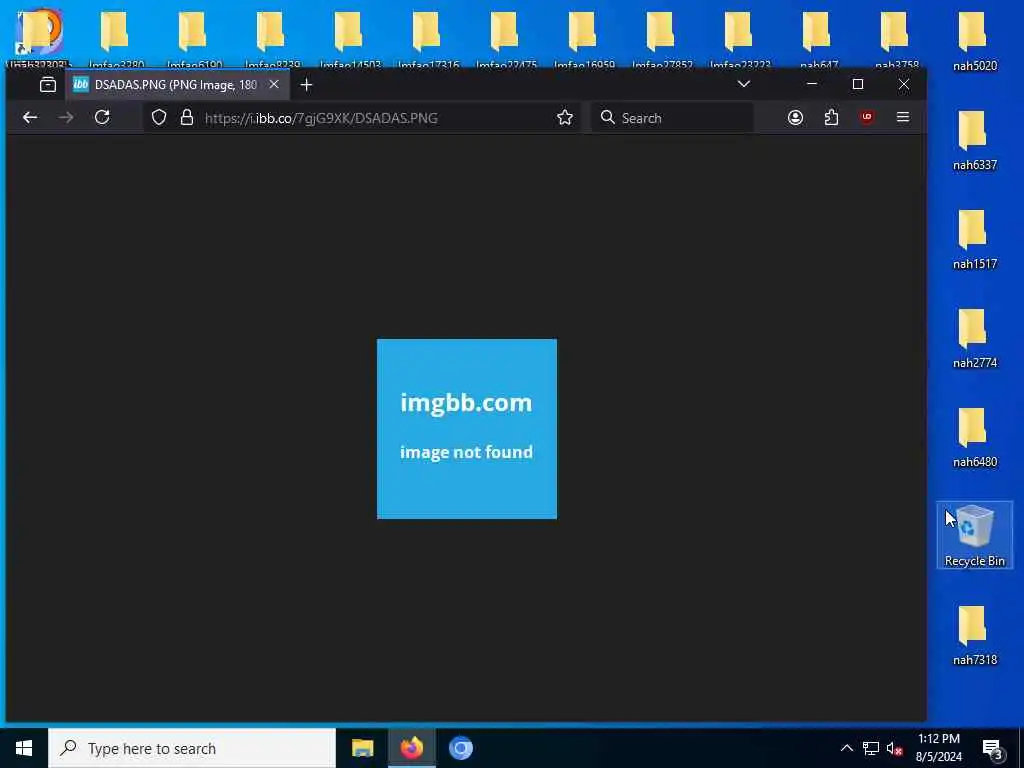Select the nah6337 desktop folder

click(974, 140)
